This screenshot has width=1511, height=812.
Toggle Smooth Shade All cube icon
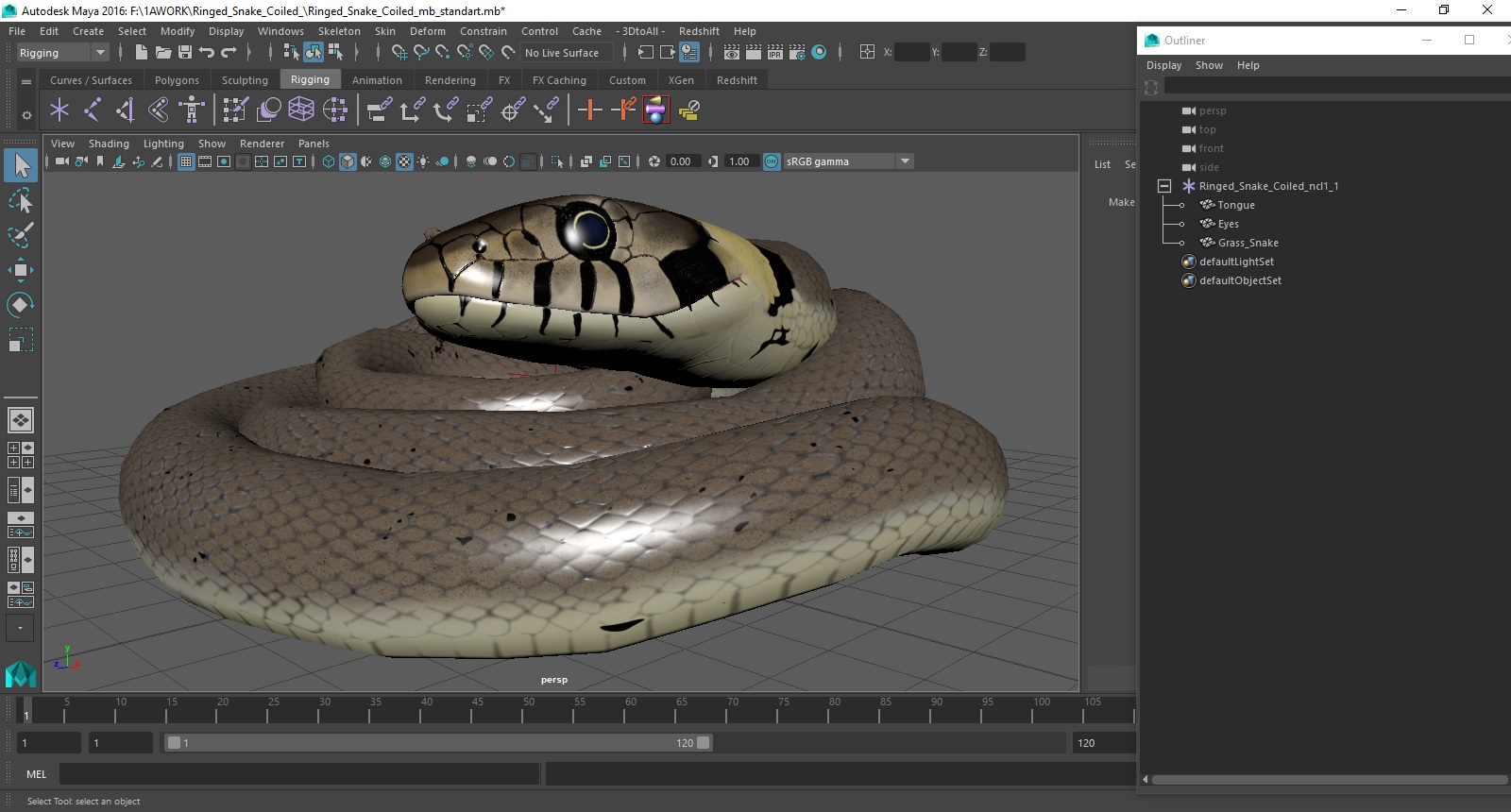click(x=348, y=161)
